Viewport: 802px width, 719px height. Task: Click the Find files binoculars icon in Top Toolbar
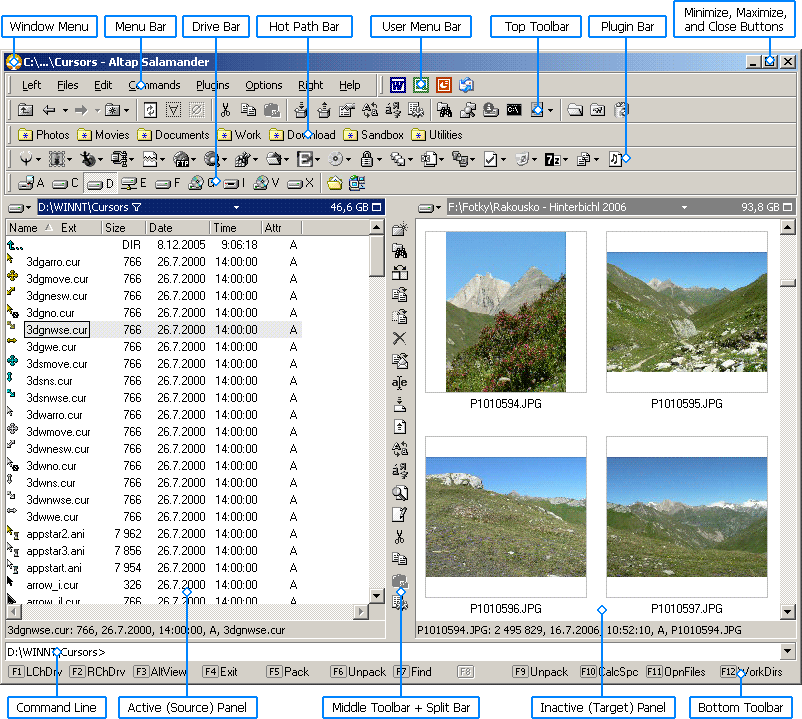point(444,110)
